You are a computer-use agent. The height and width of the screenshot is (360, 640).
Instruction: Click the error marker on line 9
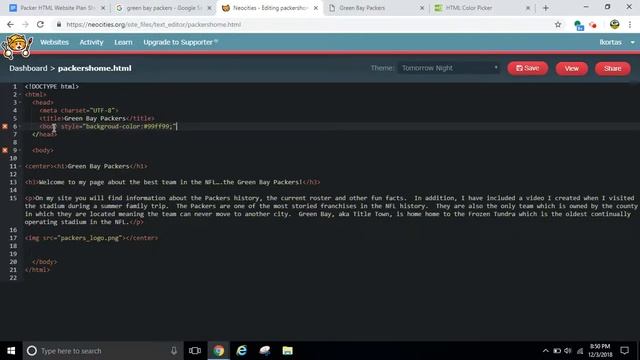(5, 150)
